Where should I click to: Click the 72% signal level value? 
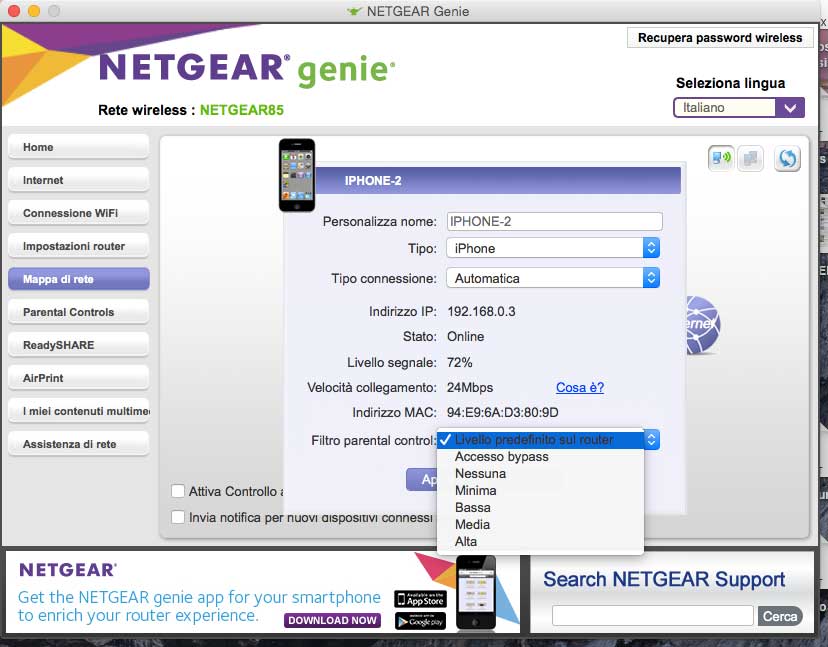click(x=459, y=362)
